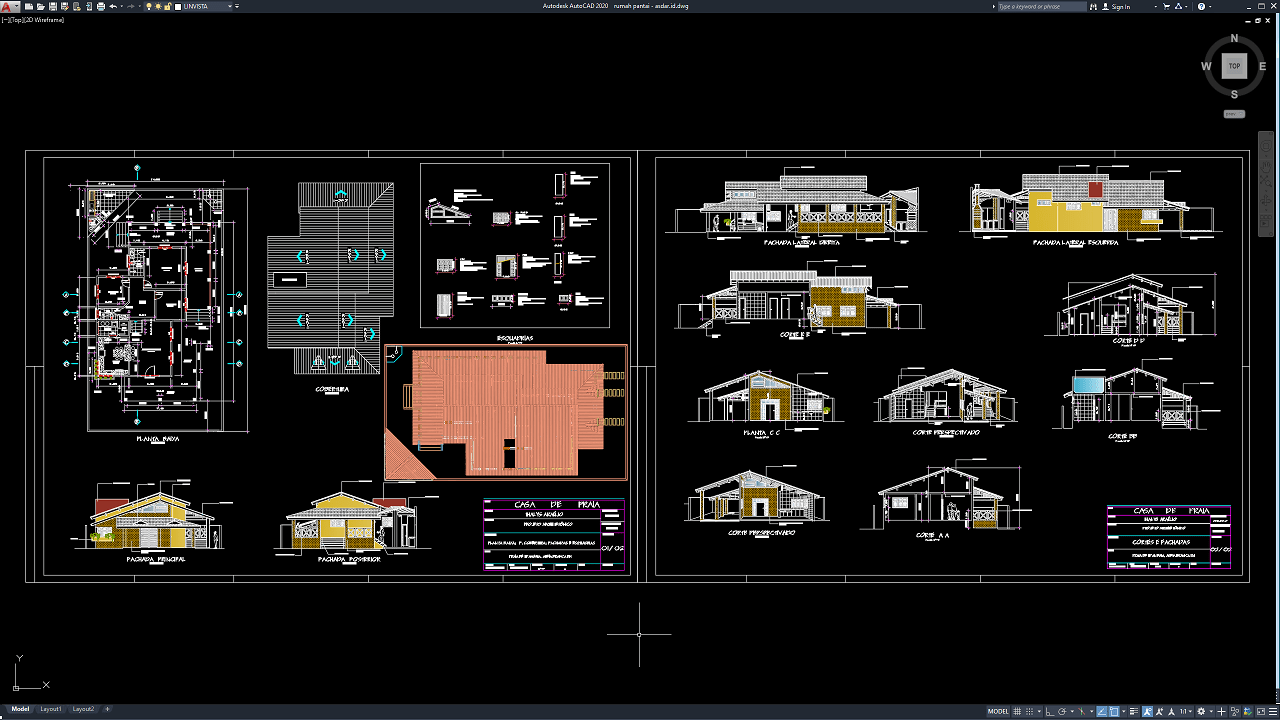Open the AutoCAD application menu logo
This screenshot has height=720, width=1280.
6,6
